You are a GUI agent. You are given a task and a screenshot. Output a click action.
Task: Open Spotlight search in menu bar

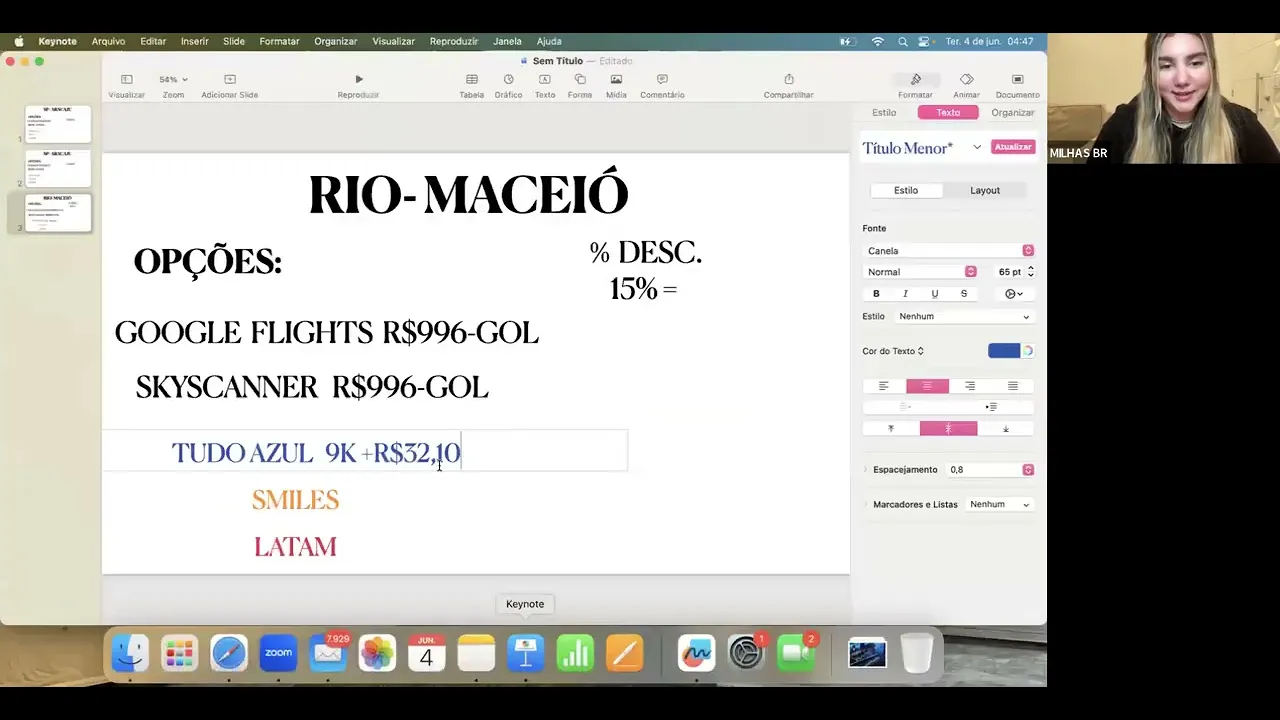(902, 41)
